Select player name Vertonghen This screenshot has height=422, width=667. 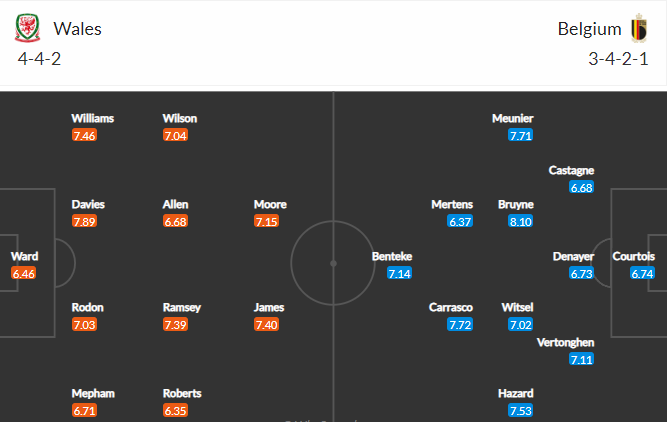(x=565, y=342)
